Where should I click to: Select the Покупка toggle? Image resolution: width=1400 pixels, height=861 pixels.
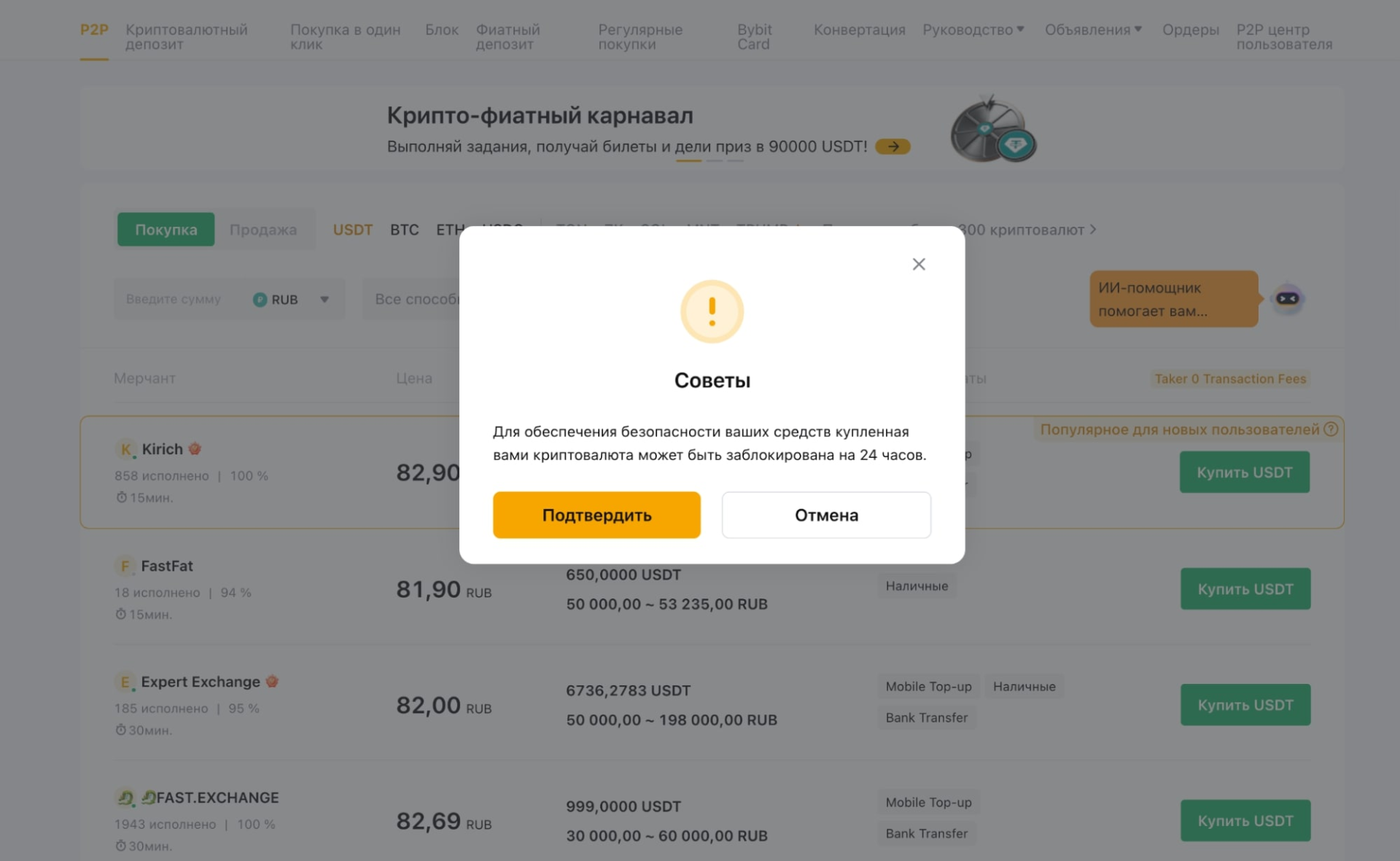166,230
